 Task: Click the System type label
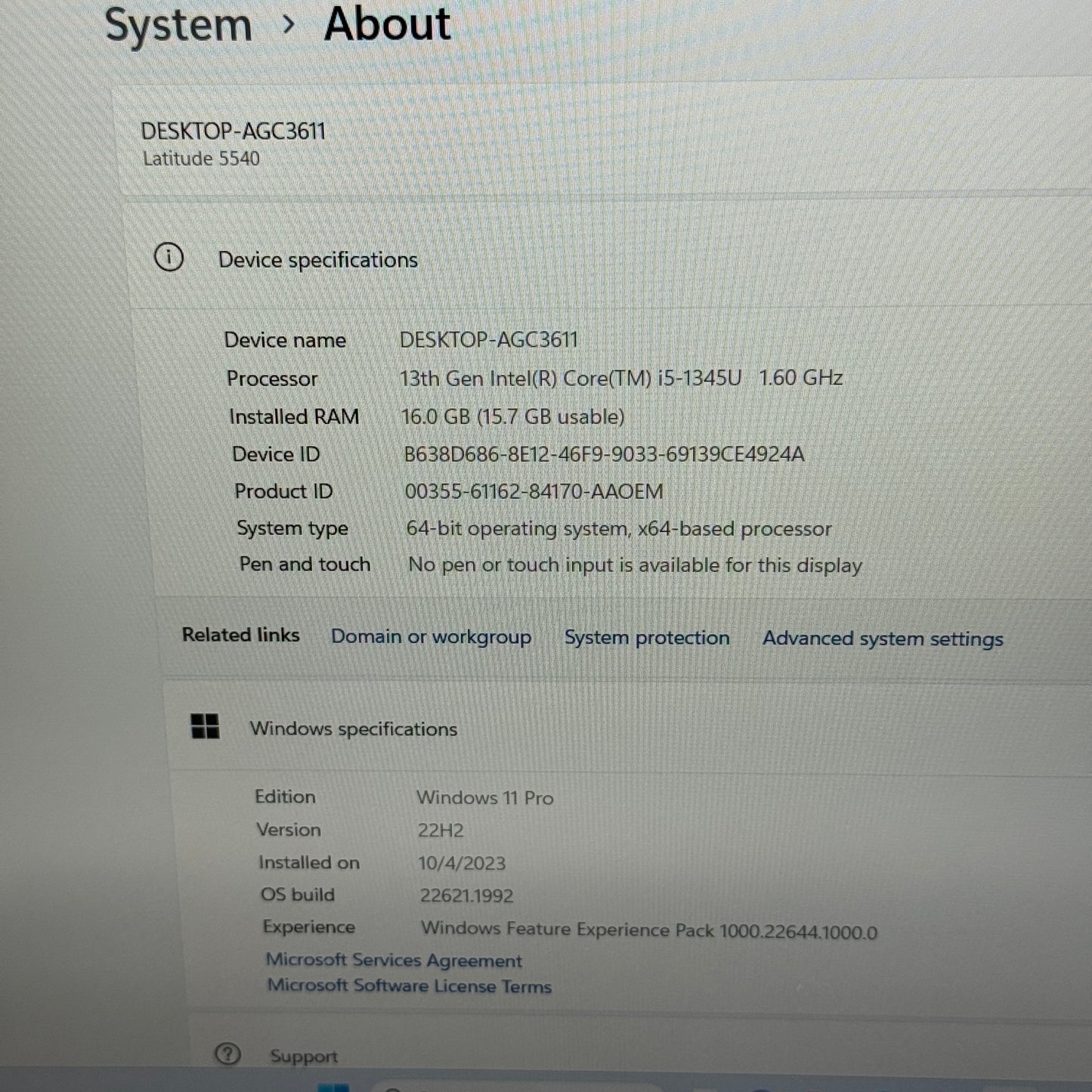pyautogui.click(x=292, y=528)
